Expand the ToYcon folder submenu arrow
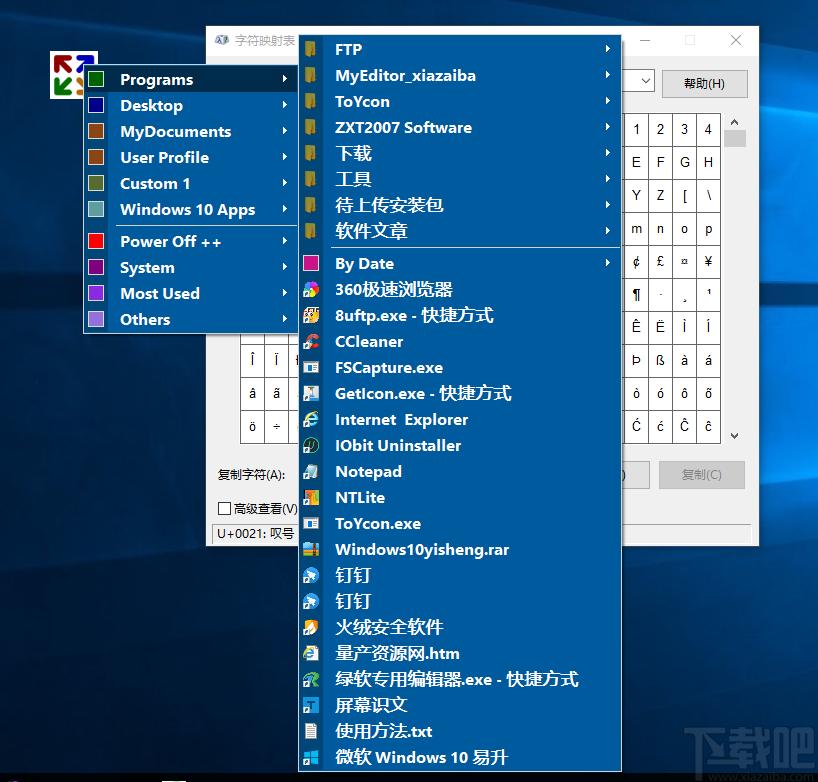 (x=608, y=101)
